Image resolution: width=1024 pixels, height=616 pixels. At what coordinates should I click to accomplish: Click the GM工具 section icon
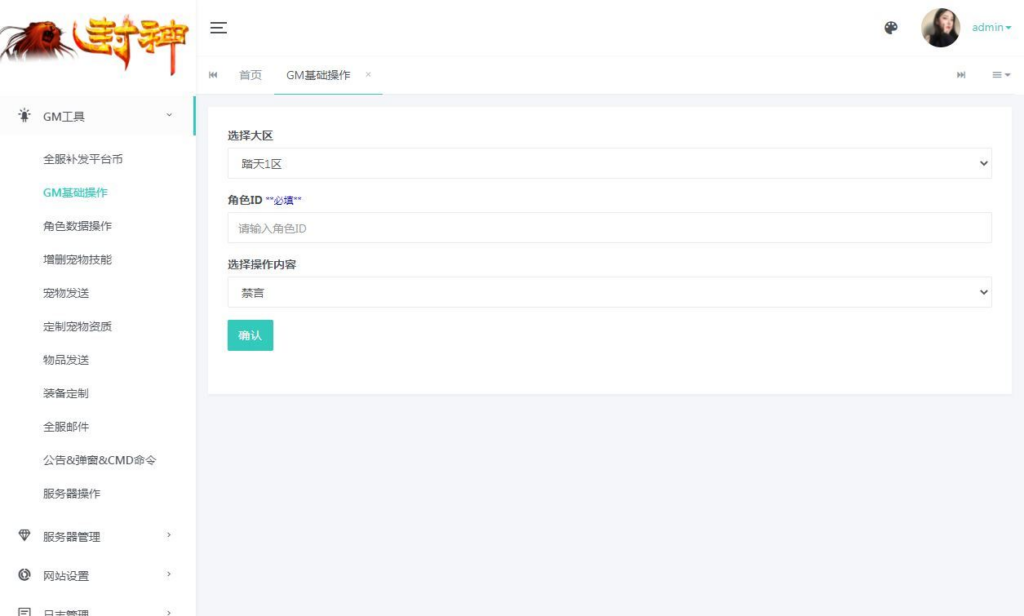23,115
